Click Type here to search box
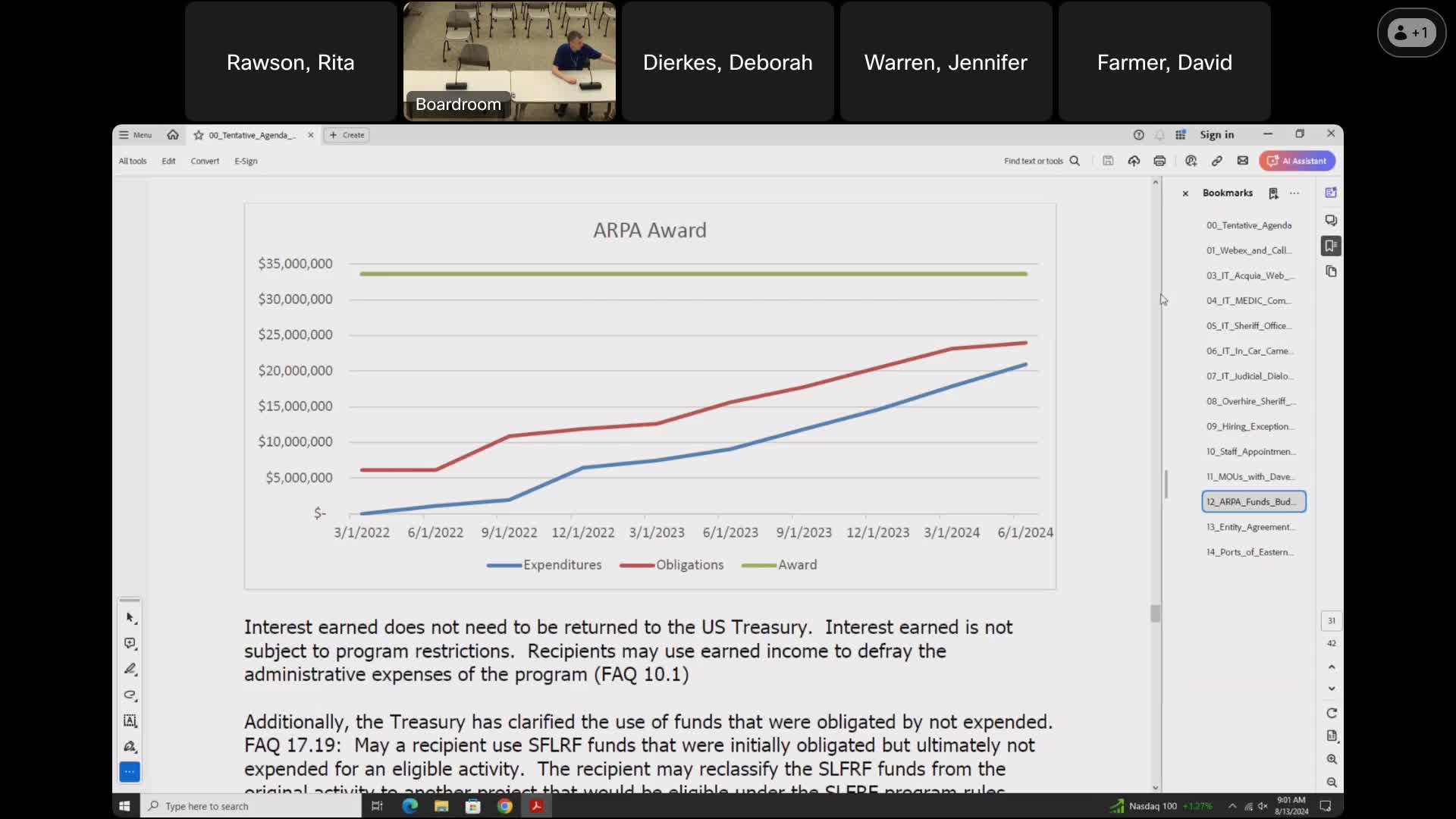 (250, 806)
